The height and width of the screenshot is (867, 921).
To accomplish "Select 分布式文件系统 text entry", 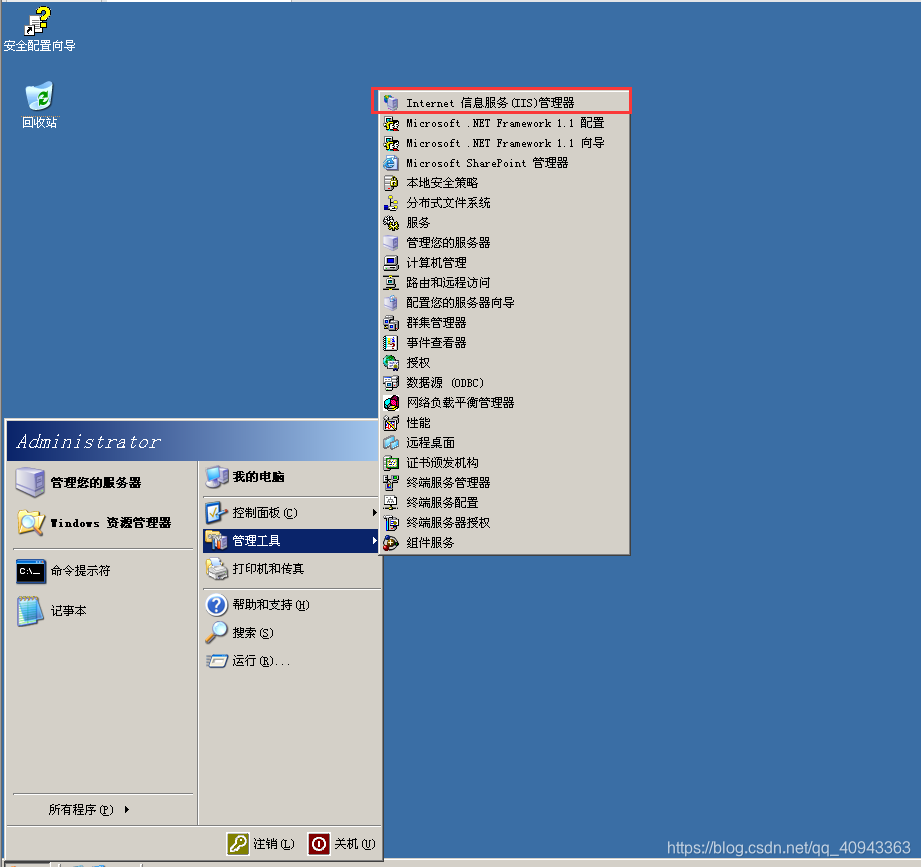I will [x=448, y=203].
